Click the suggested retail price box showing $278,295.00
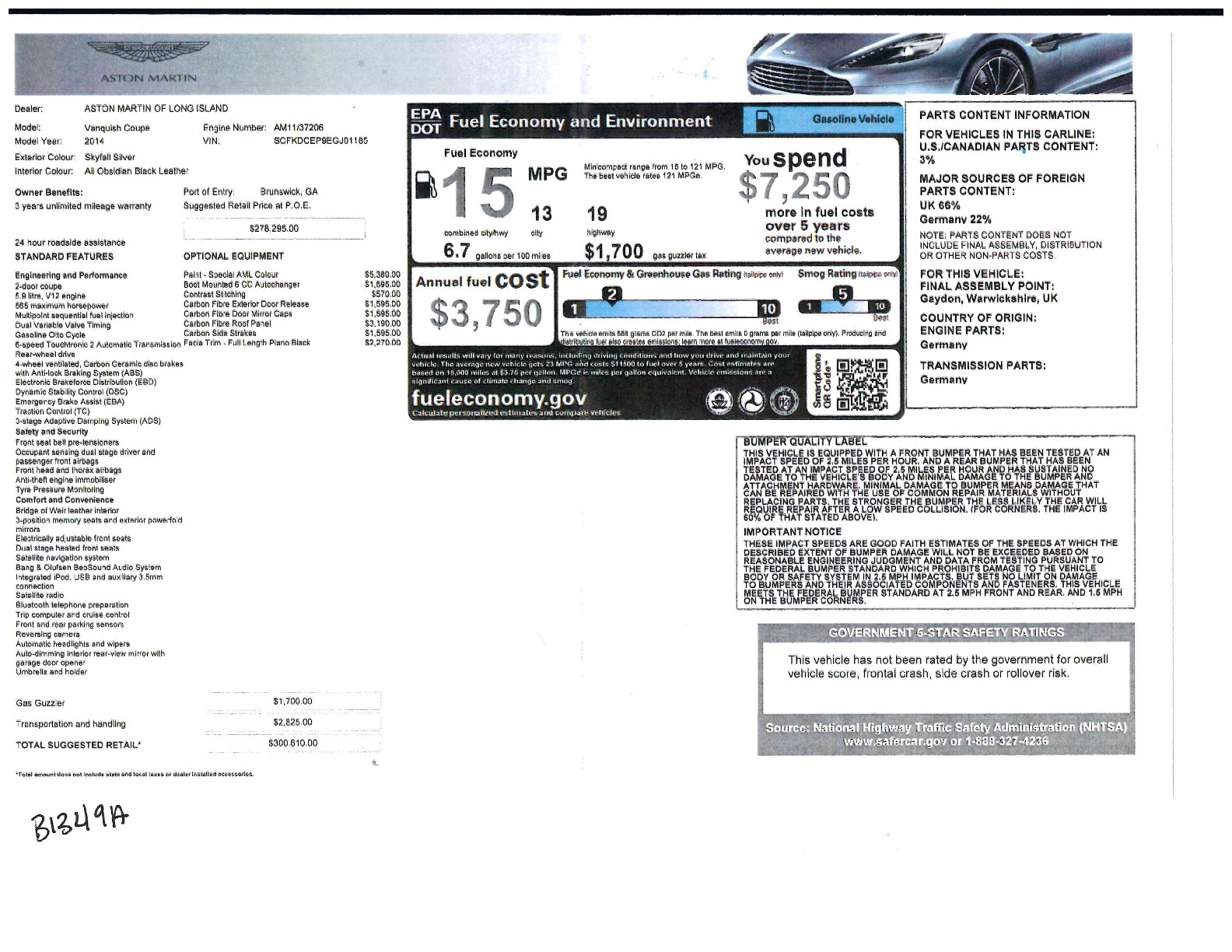This screenshot has width=1232, height=952. coord(274,229)
